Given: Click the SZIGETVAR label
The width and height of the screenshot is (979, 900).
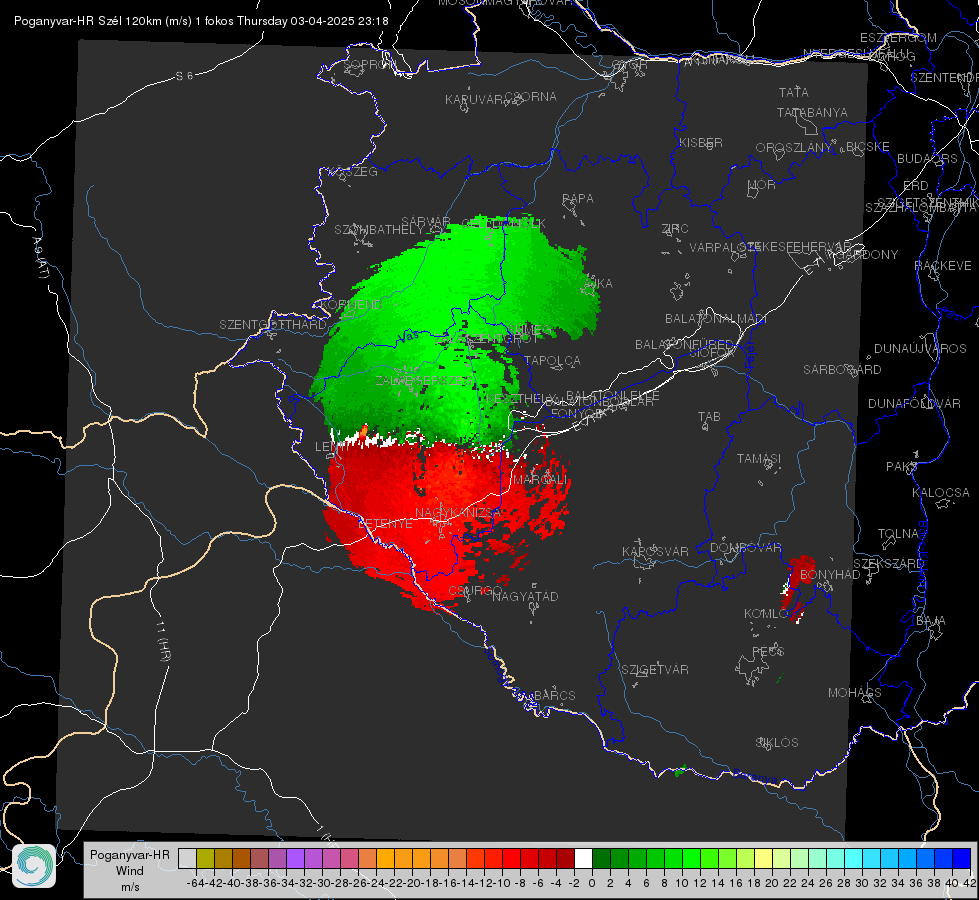Looking at the screenshot, I should tap(654, 669).
